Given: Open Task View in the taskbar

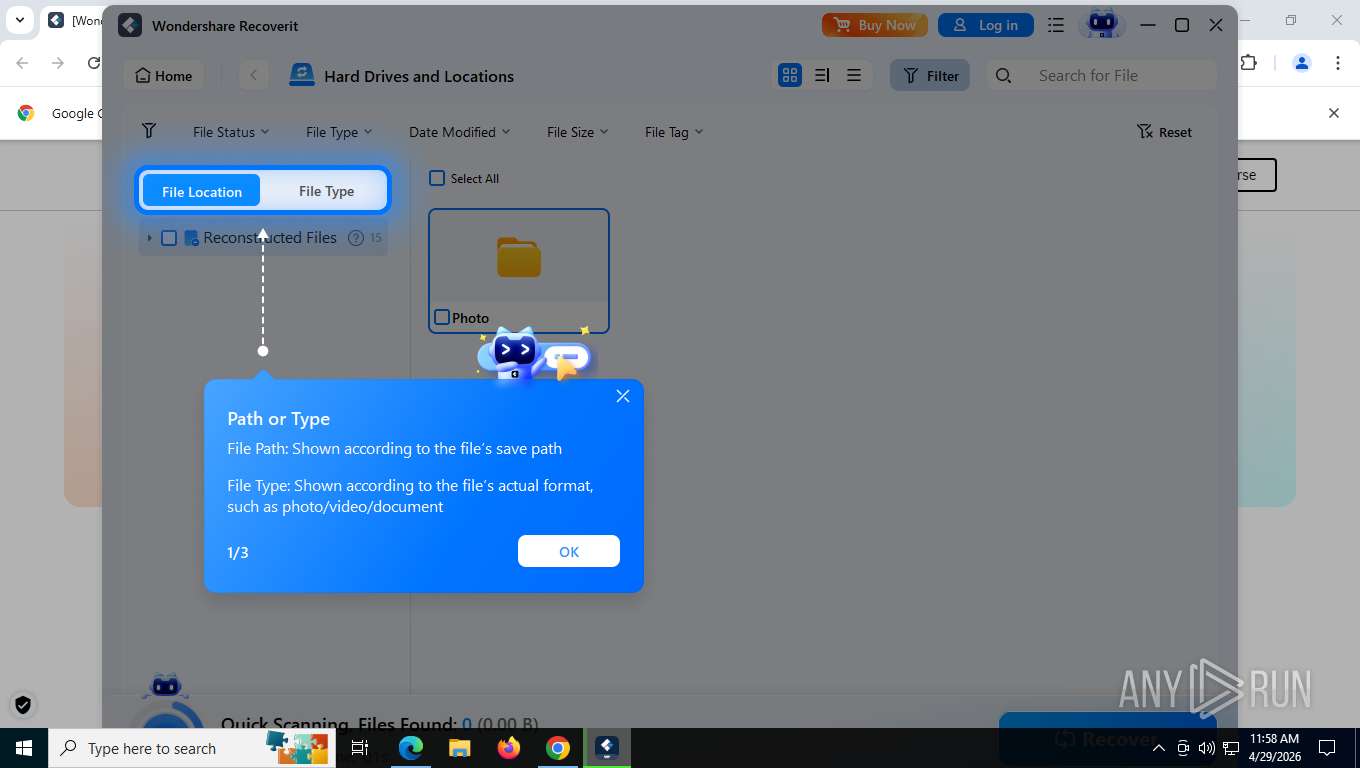Looking at the screenshot, I should (360, 748).
